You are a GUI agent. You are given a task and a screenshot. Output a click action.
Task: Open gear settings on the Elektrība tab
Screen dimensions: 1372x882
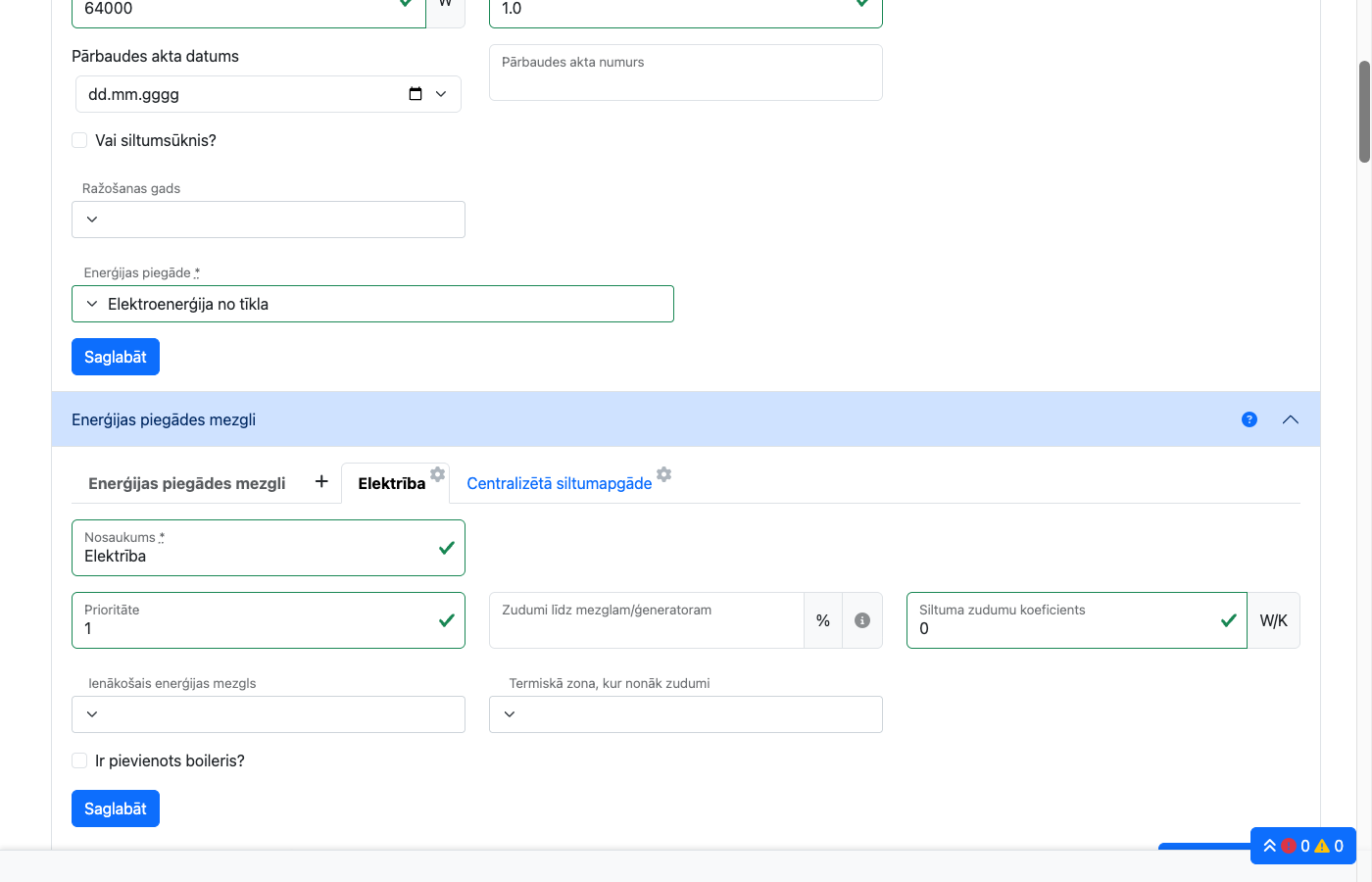tap(438, 474)
